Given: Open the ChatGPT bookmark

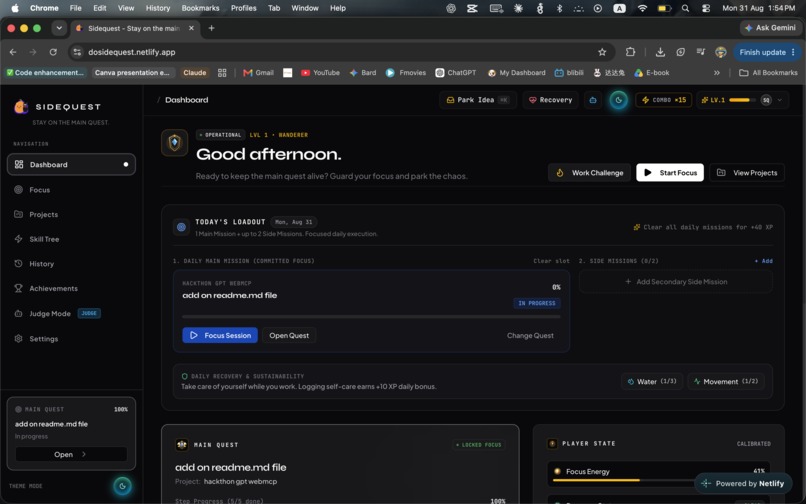Looking at the screenshot, I should click(x=455, y=73).
